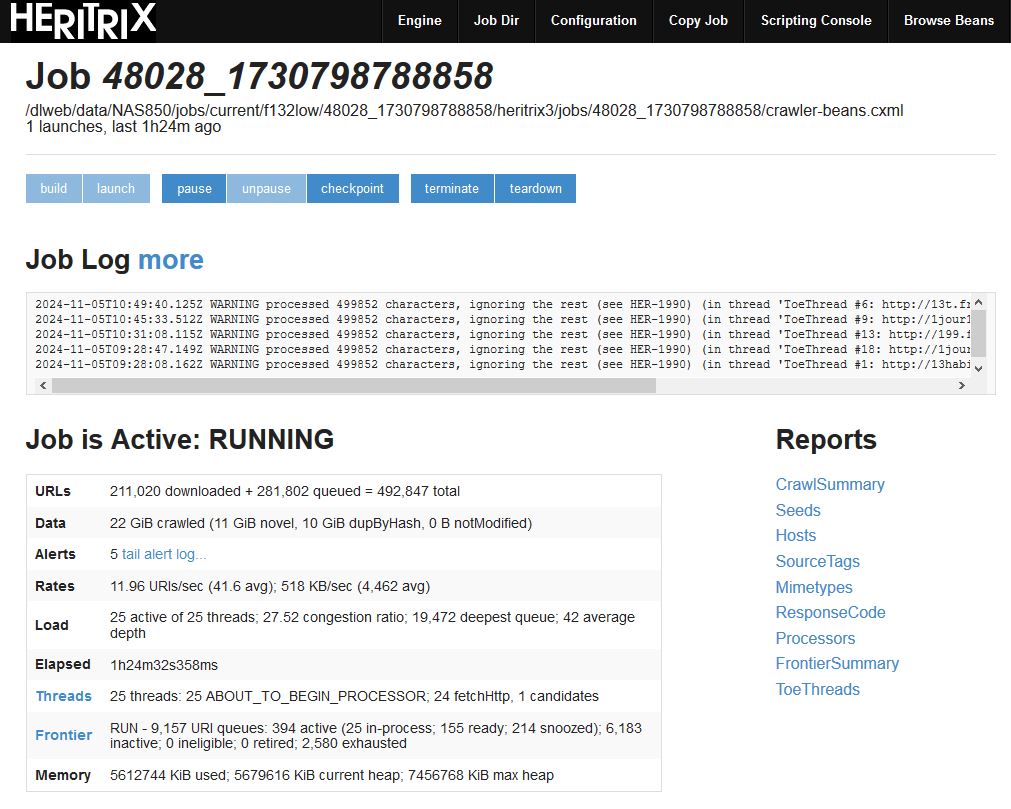This screenshot has height=809, width=1011.
Task: Click the Heritrix logo
Action: click(x=83, y=21)
